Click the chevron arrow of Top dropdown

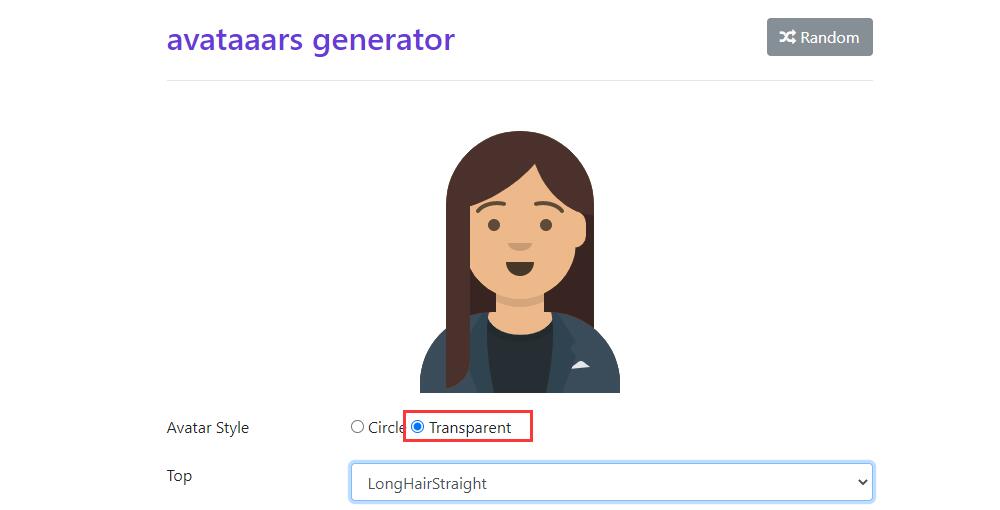pyautogui.click(x=862, y=483)
